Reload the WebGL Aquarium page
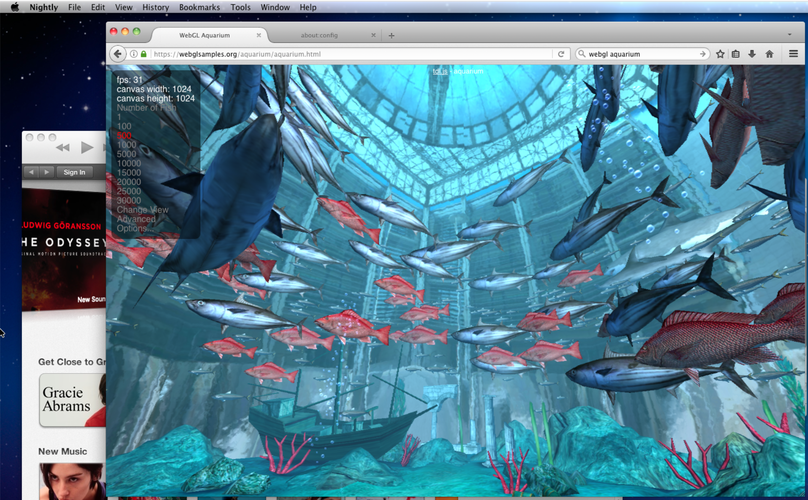Screen dimensions: 808x500 click(x=561, y=54)
